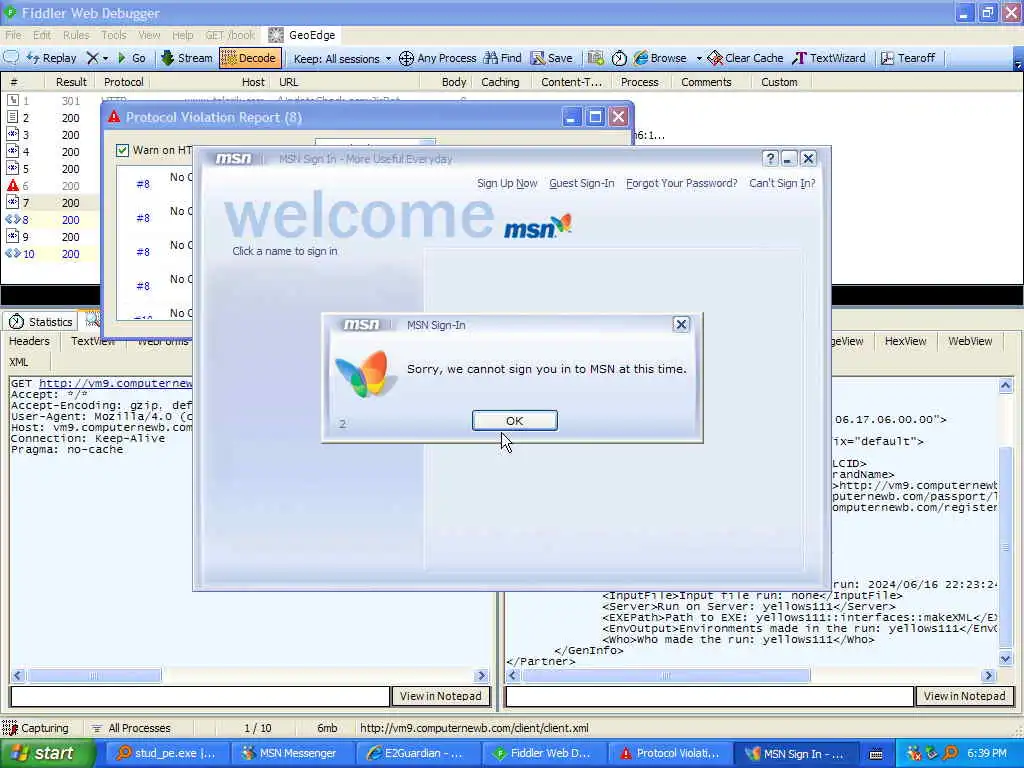Click the Go resume button

[131, 58]
